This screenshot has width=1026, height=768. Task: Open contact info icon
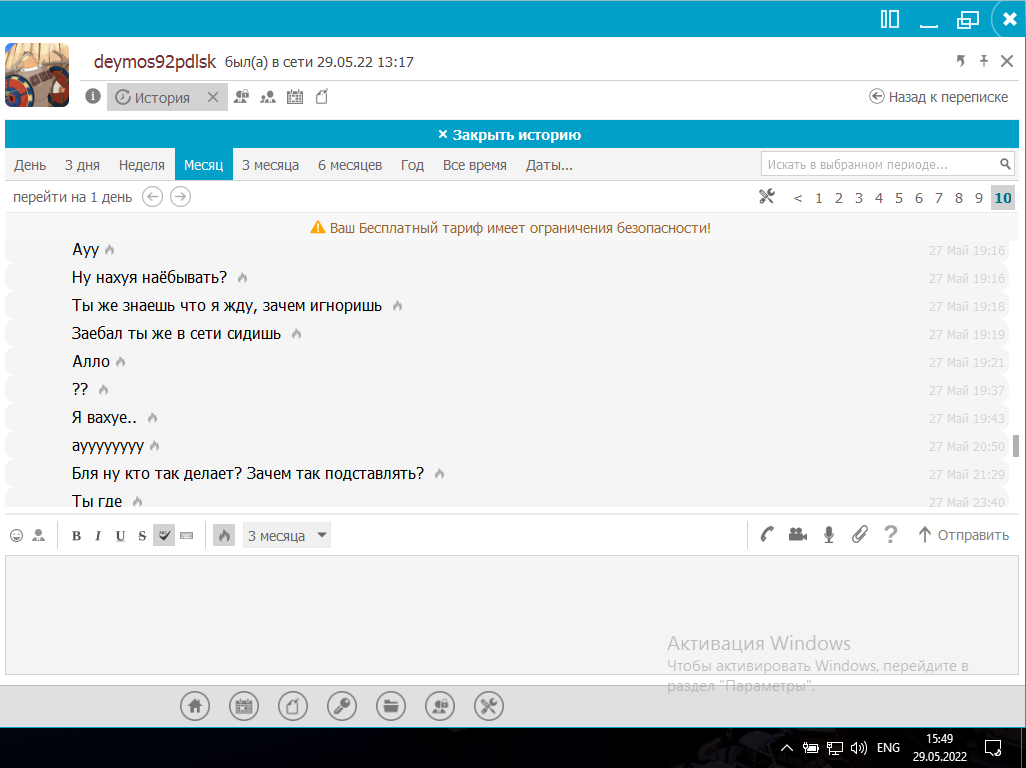[93, 97]
